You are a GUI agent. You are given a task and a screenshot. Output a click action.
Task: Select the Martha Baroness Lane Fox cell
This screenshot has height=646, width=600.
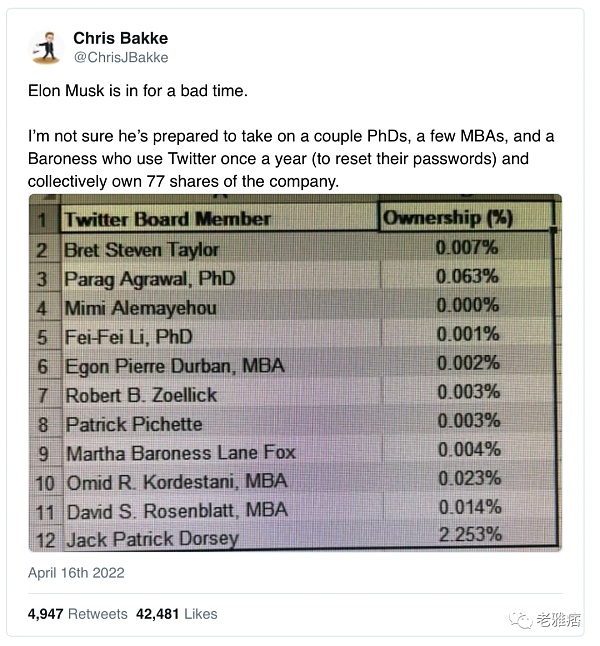(223, 453)
